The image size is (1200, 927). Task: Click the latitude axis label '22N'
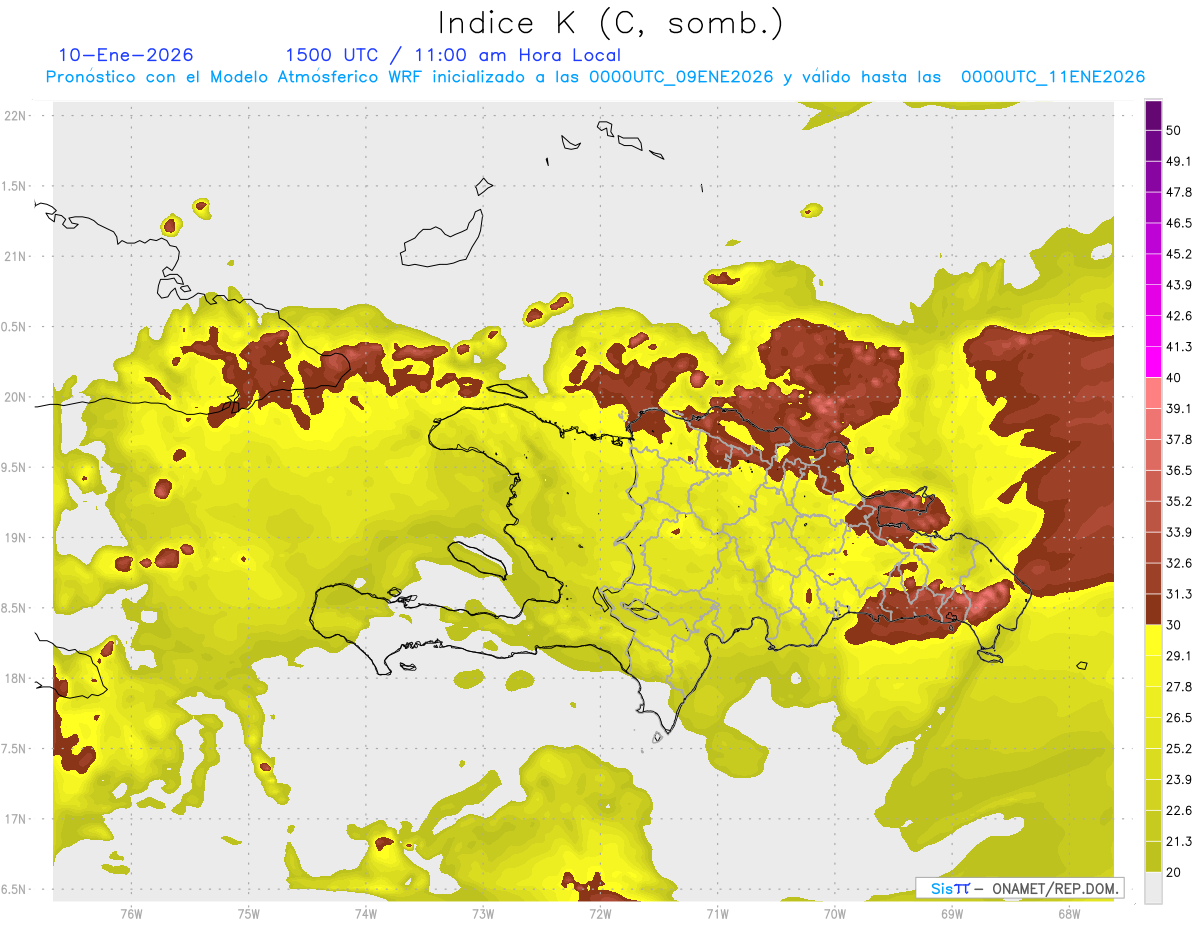coord(17,115)
